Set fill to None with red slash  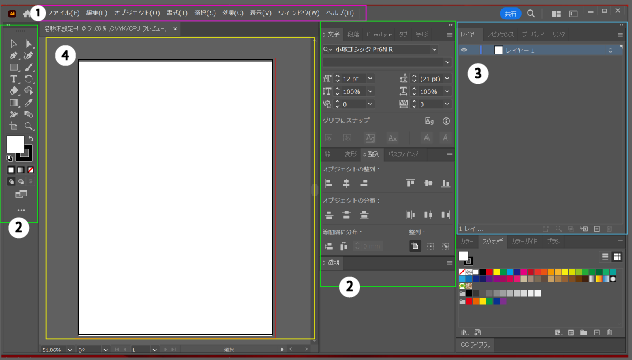[30, 170]
